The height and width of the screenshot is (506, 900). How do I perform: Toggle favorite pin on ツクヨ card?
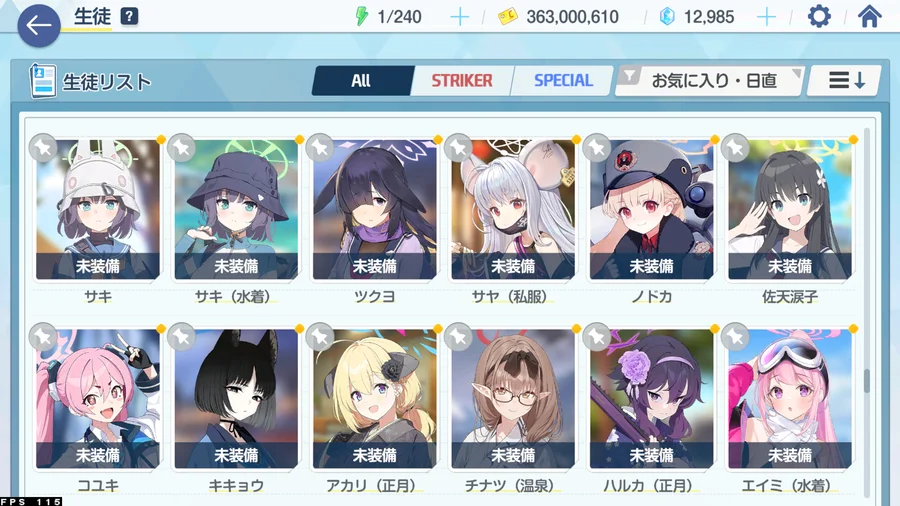point(320,148)
